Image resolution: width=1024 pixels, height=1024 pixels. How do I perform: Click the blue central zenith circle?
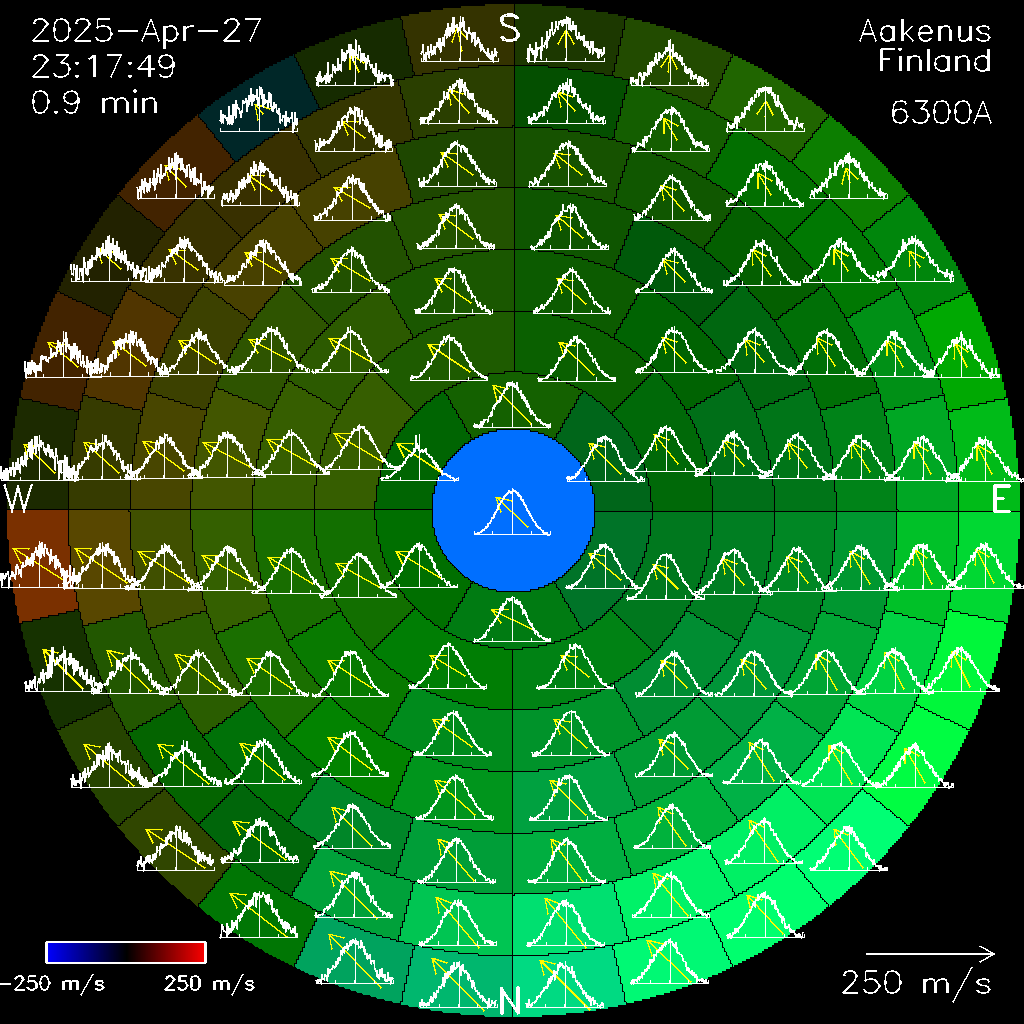513,511
